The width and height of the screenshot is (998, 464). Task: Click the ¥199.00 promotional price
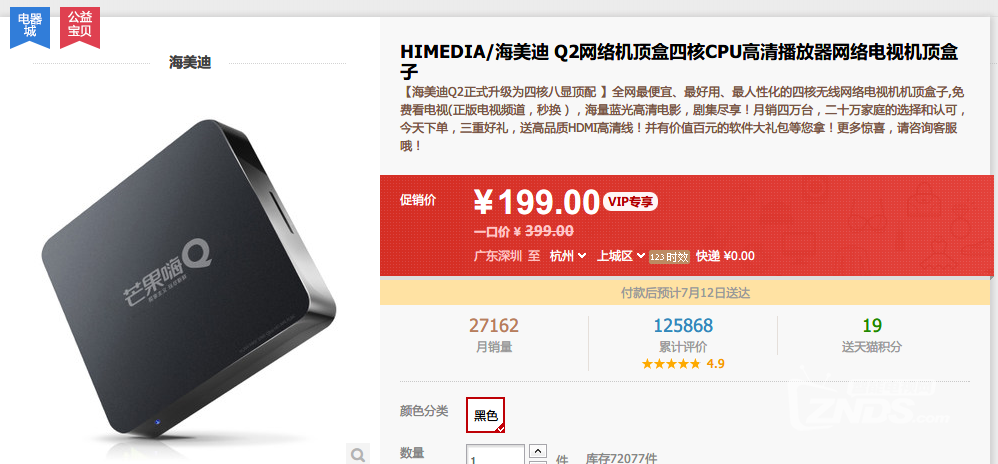point(537,202)
